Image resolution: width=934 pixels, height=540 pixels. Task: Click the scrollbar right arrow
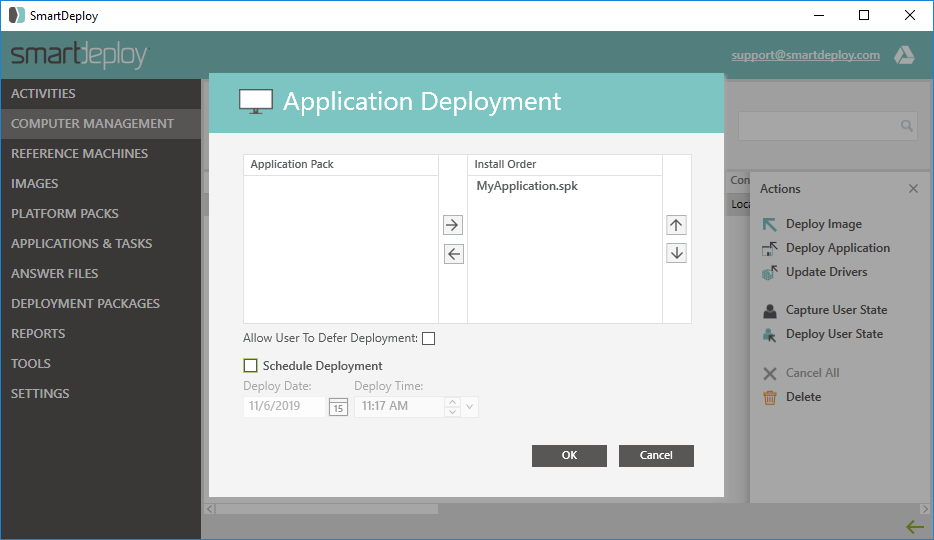[x=924, y=509]
